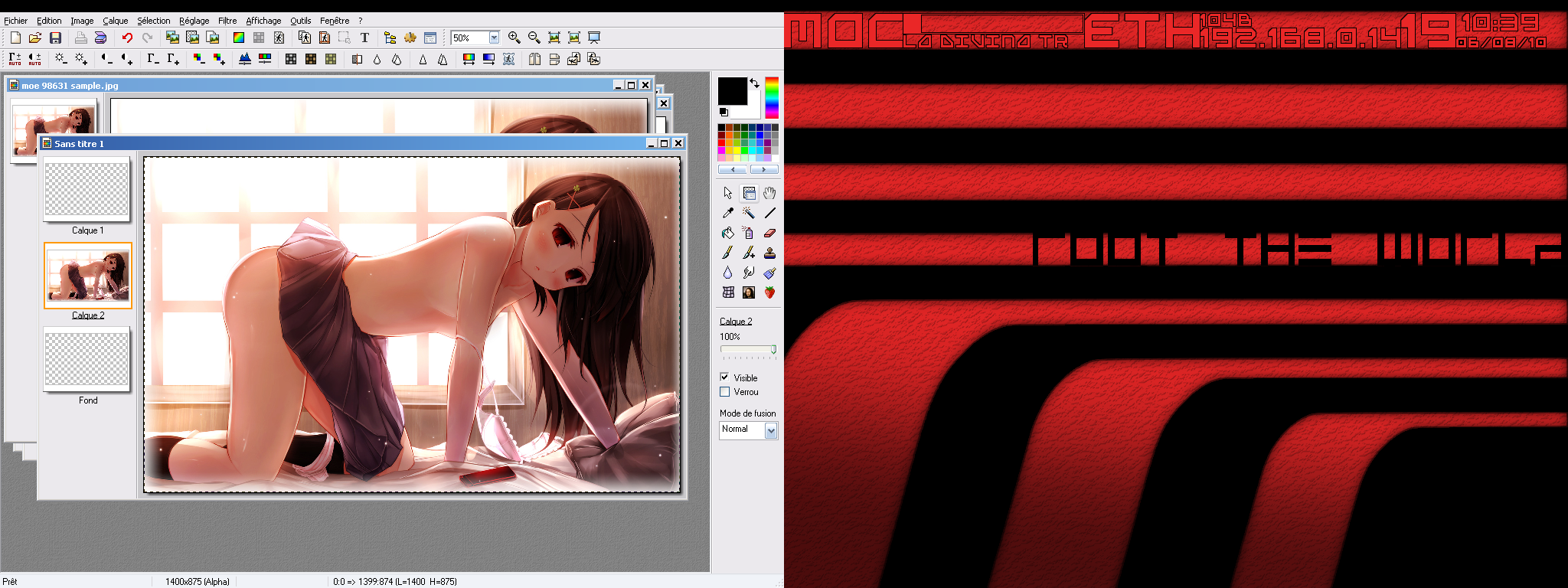Click the Open file folder icon
The height and width of the screenshot is (588, 1568).
[35, 38]
